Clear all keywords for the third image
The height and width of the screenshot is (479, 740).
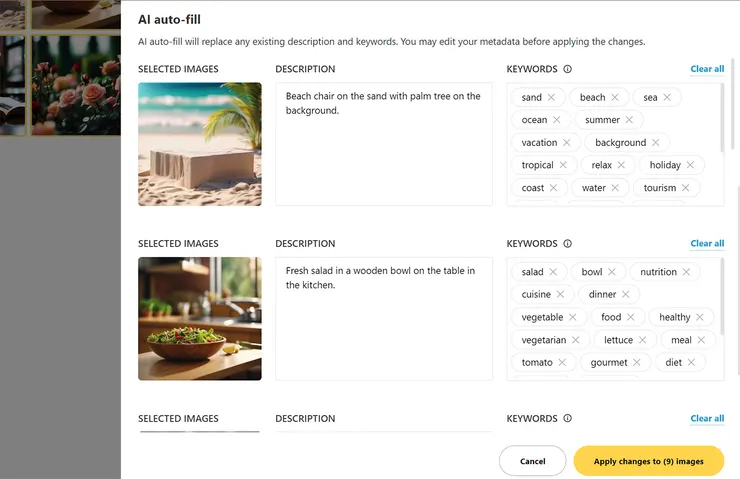[707, 419]
